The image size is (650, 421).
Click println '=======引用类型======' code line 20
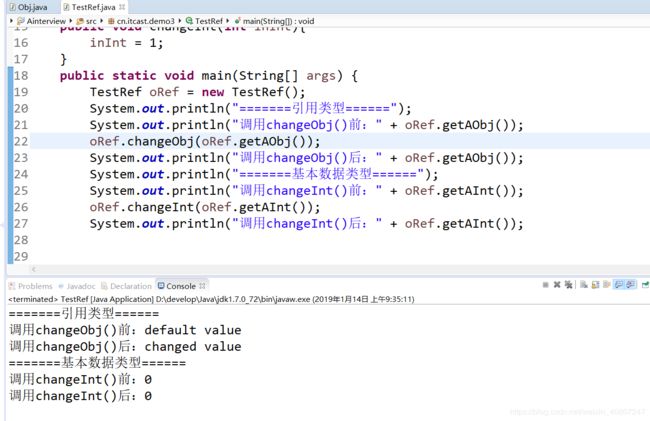pos(250,109)
